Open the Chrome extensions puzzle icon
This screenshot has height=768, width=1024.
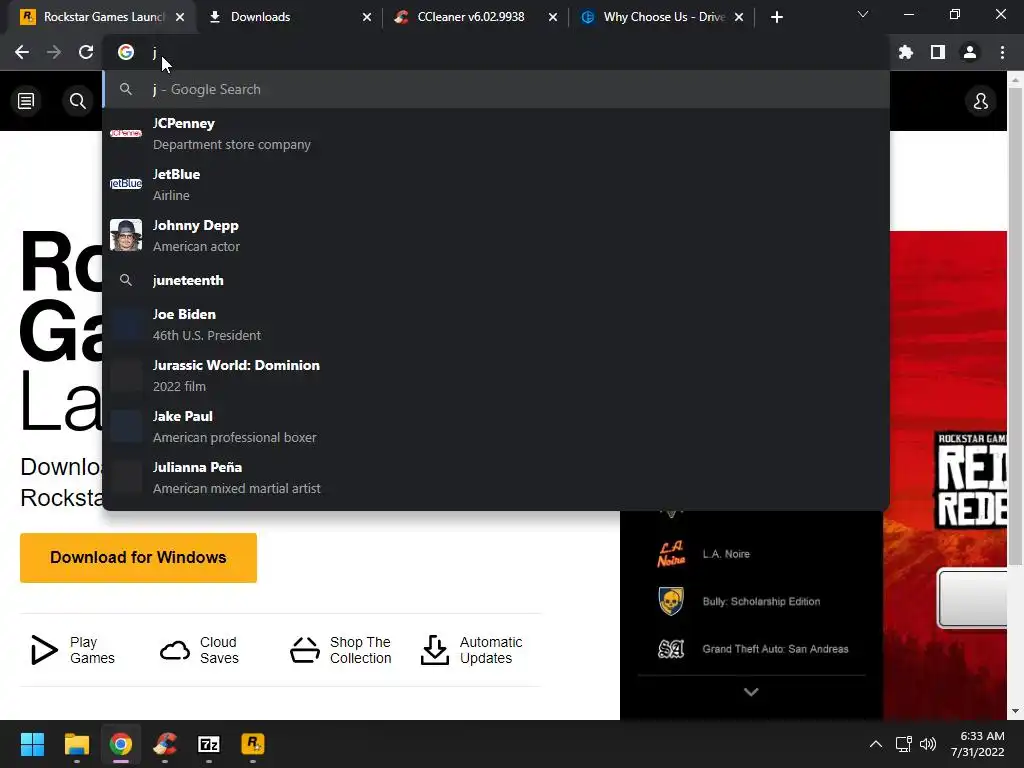click(906, 52)
